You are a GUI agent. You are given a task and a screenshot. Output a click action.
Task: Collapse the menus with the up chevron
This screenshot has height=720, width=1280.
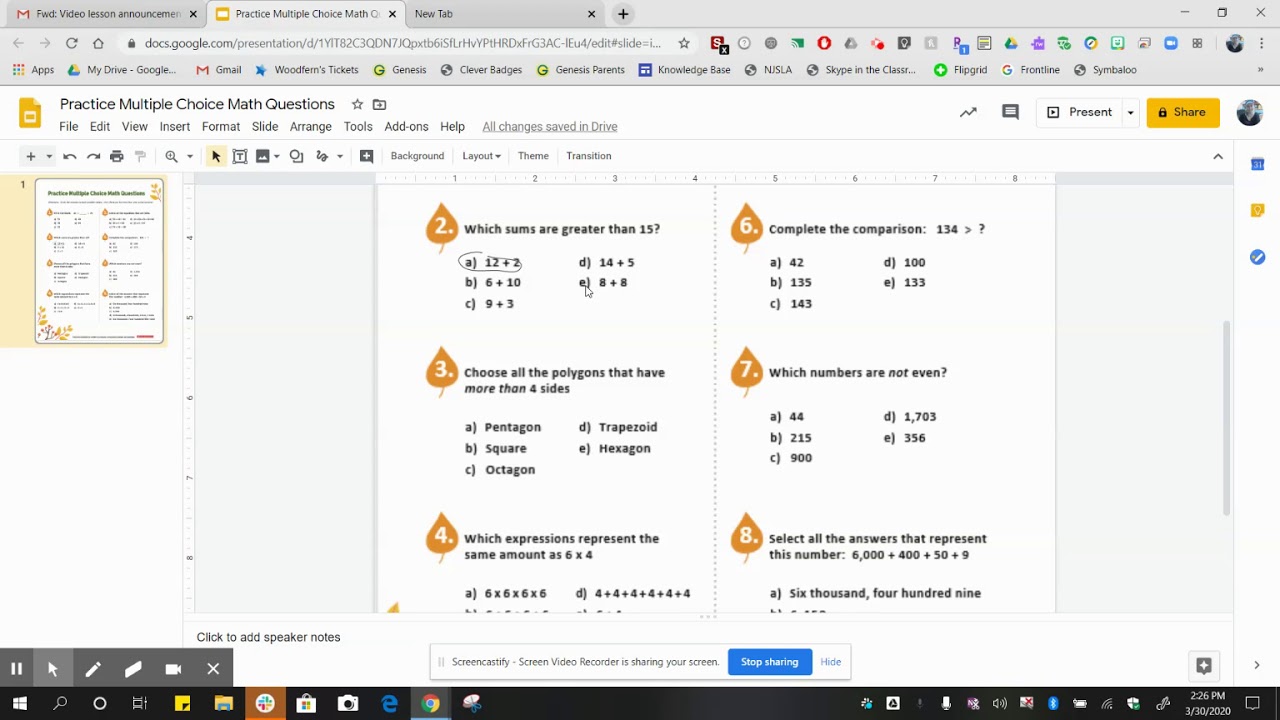[x=1218, y=156]
